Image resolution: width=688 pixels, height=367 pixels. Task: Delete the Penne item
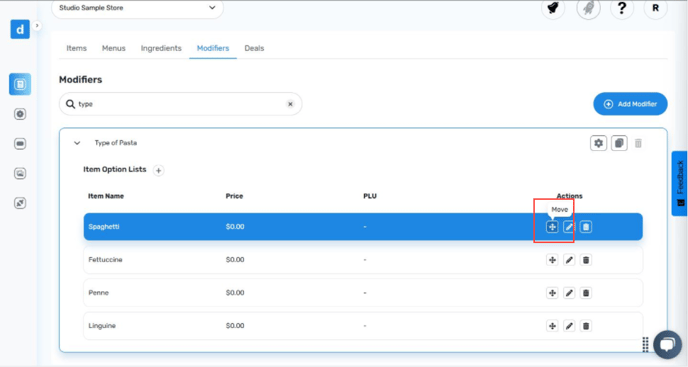click(x=586, y=293)
